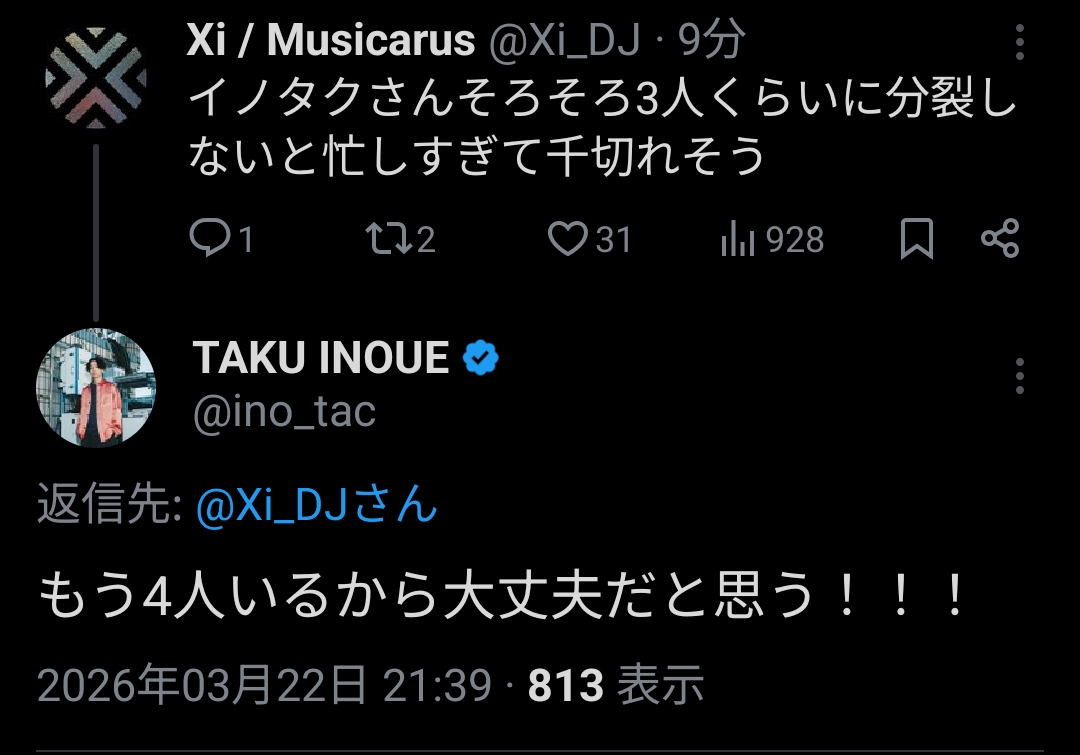Open more options for Xi's tweet
This screenshot has width=1080, height=755.
1020,43
